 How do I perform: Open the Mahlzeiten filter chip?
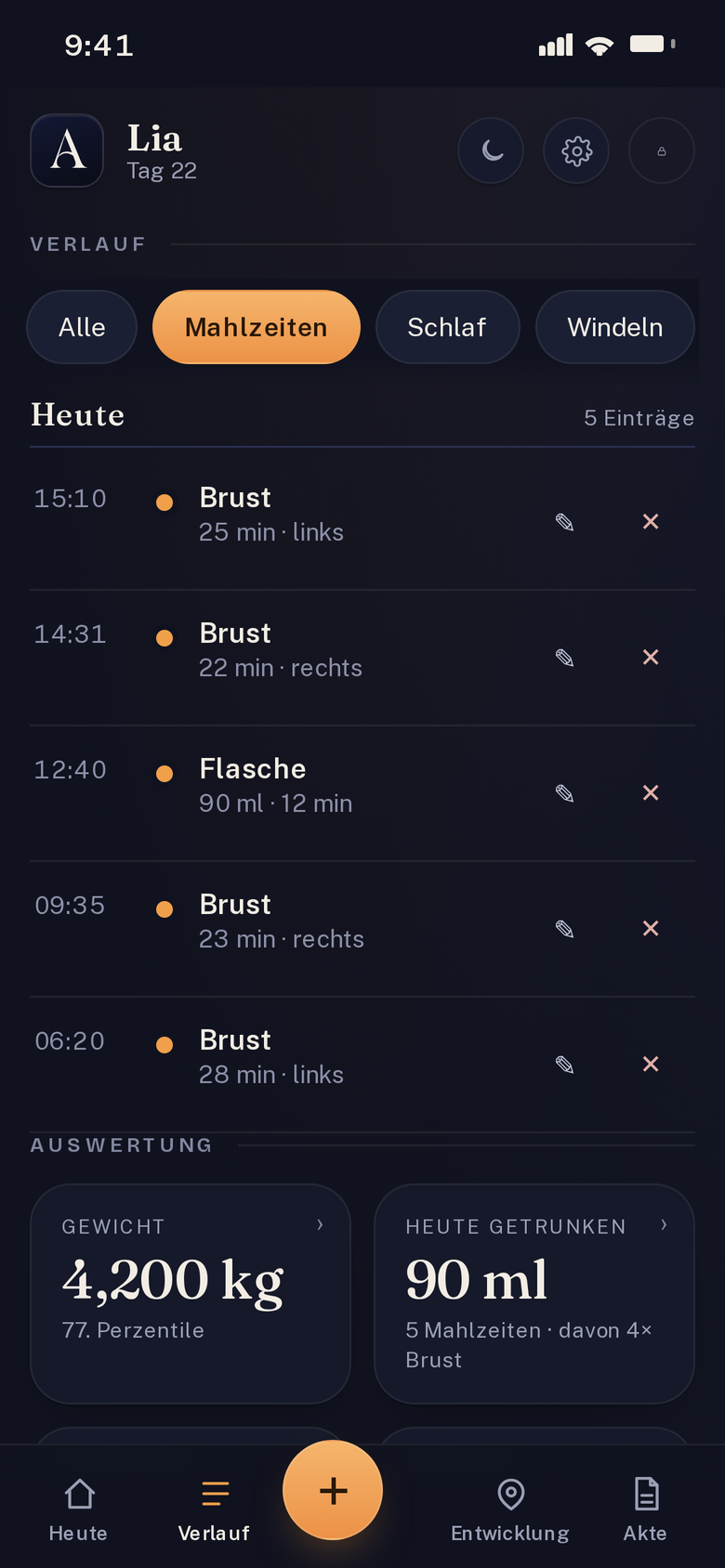tap(257, 327)
